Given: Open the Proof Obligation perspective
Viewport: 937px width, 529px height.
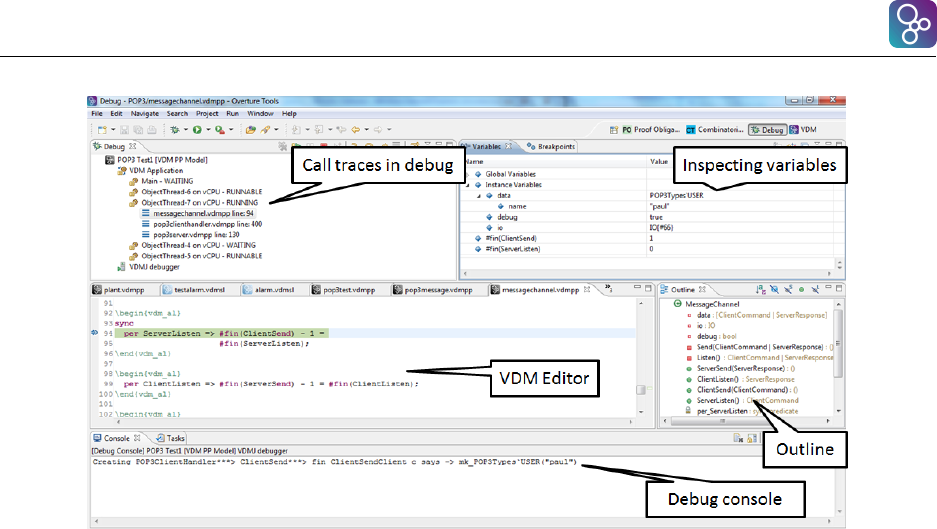Looking at the screenshot, I should point(651,130).
